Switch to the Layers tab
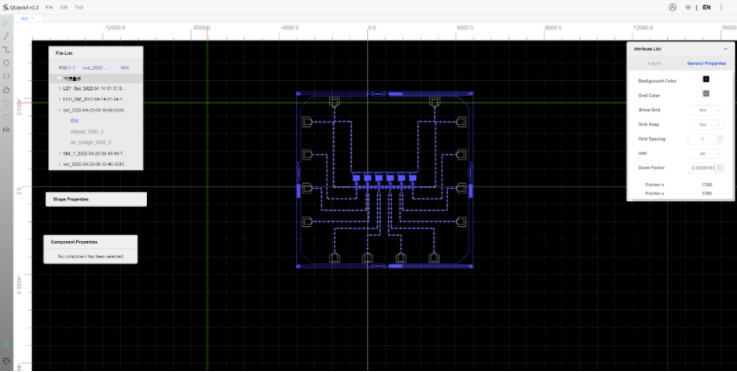Screen dimensions: 737x372 (x=654, y=63)
